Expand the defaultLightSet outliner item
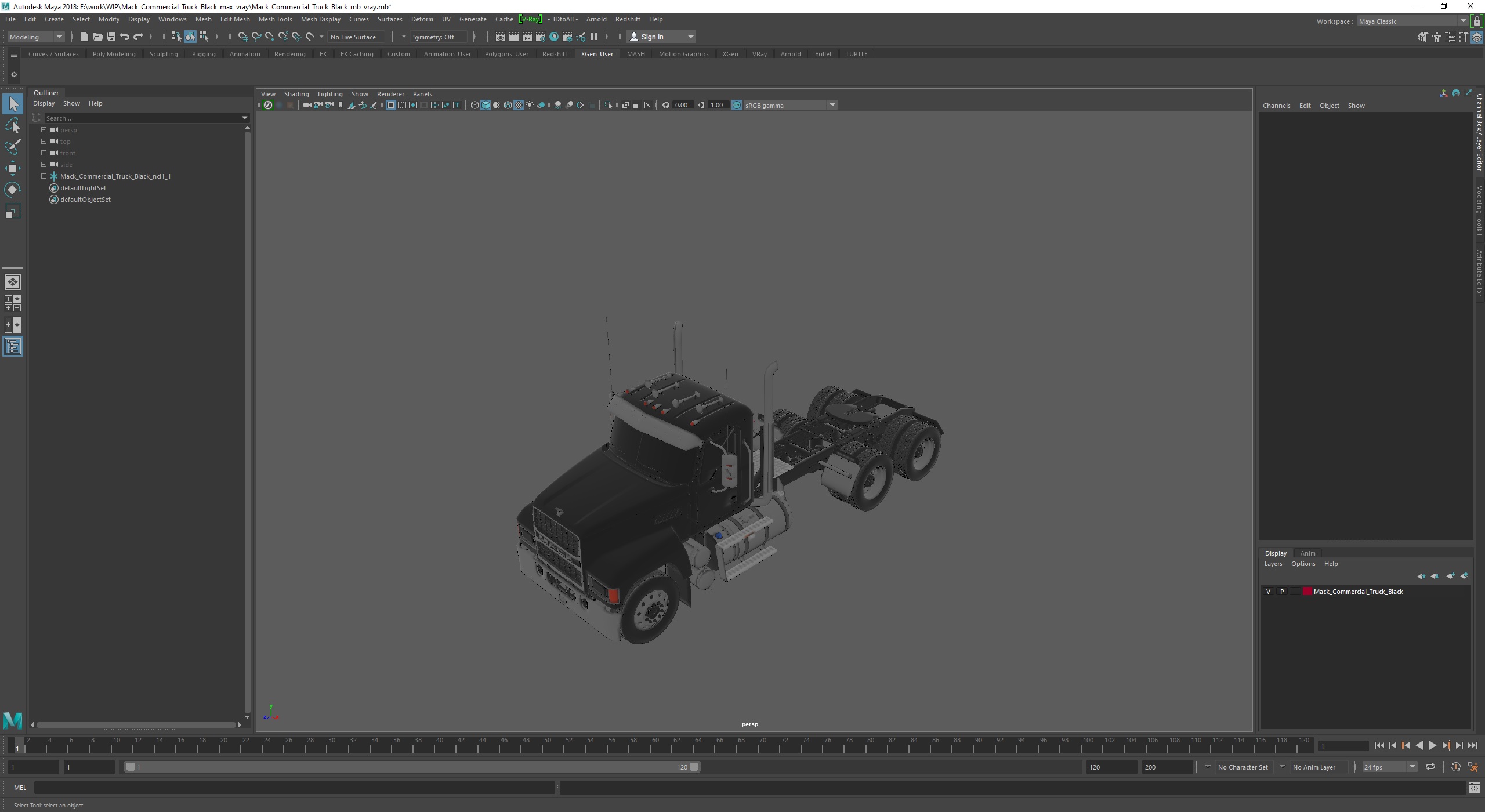The height and width of the screenshot is (812, 1485). click(43, 188)
